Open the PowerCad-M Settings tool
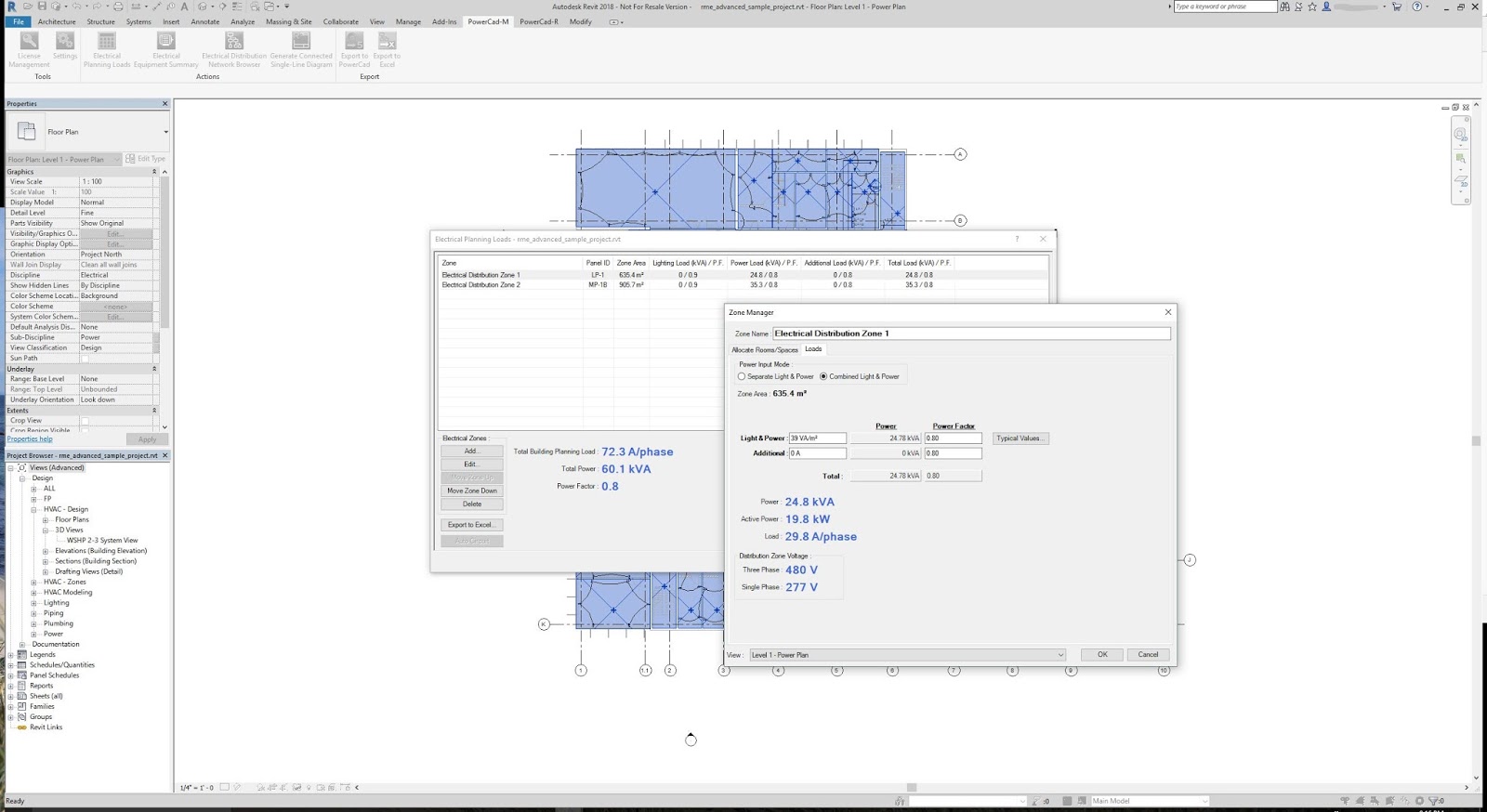1487x812 pixels. coord(64,42)
